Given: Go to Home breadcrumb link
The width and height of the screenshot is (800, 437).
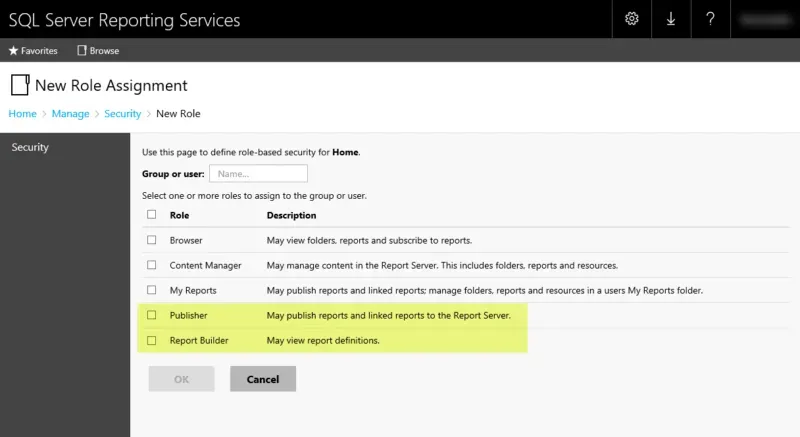Looking at the screenshot, I should (x=22, y=114).
